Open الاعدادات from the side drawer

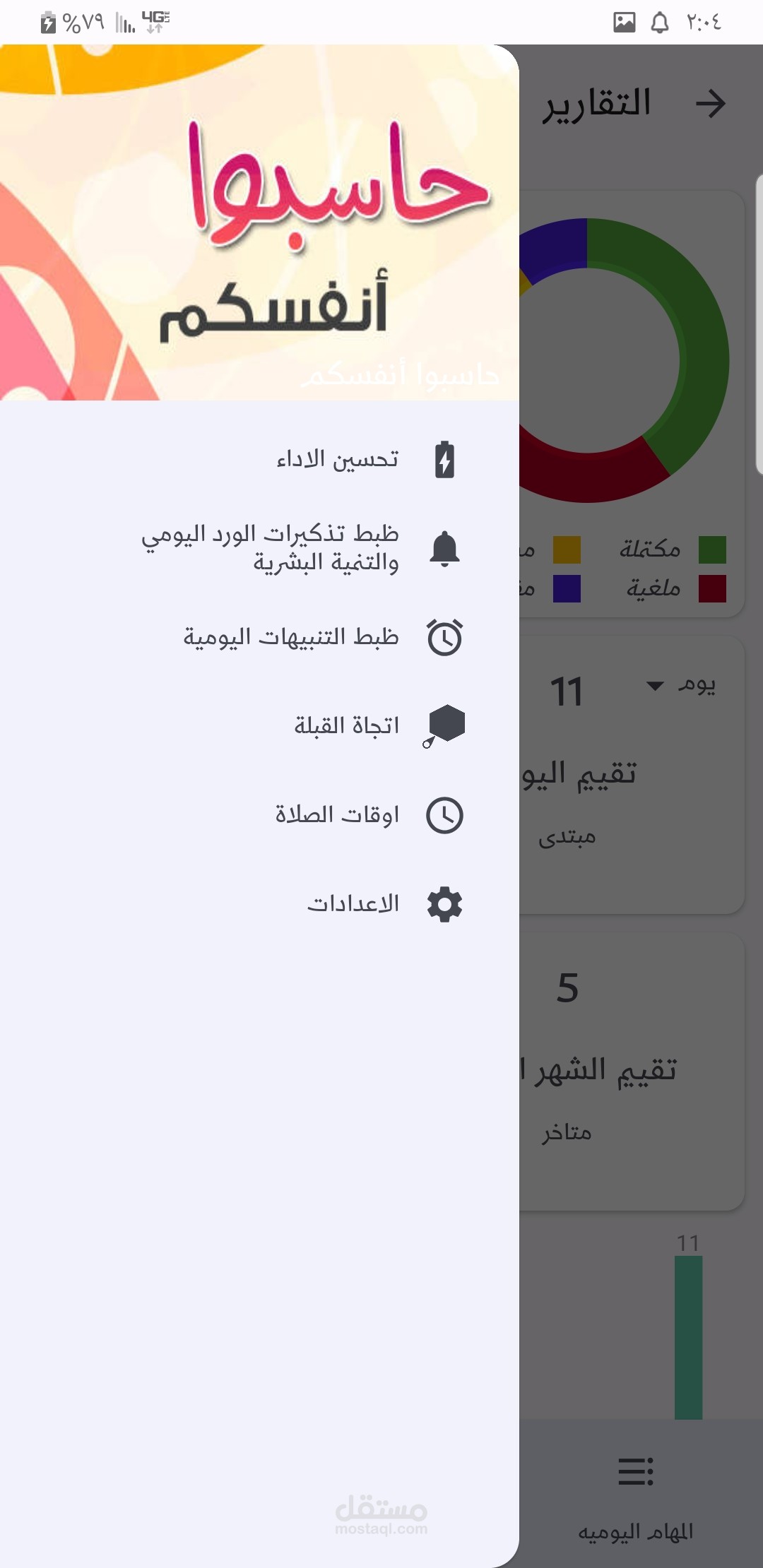click(x=353, y=904)
